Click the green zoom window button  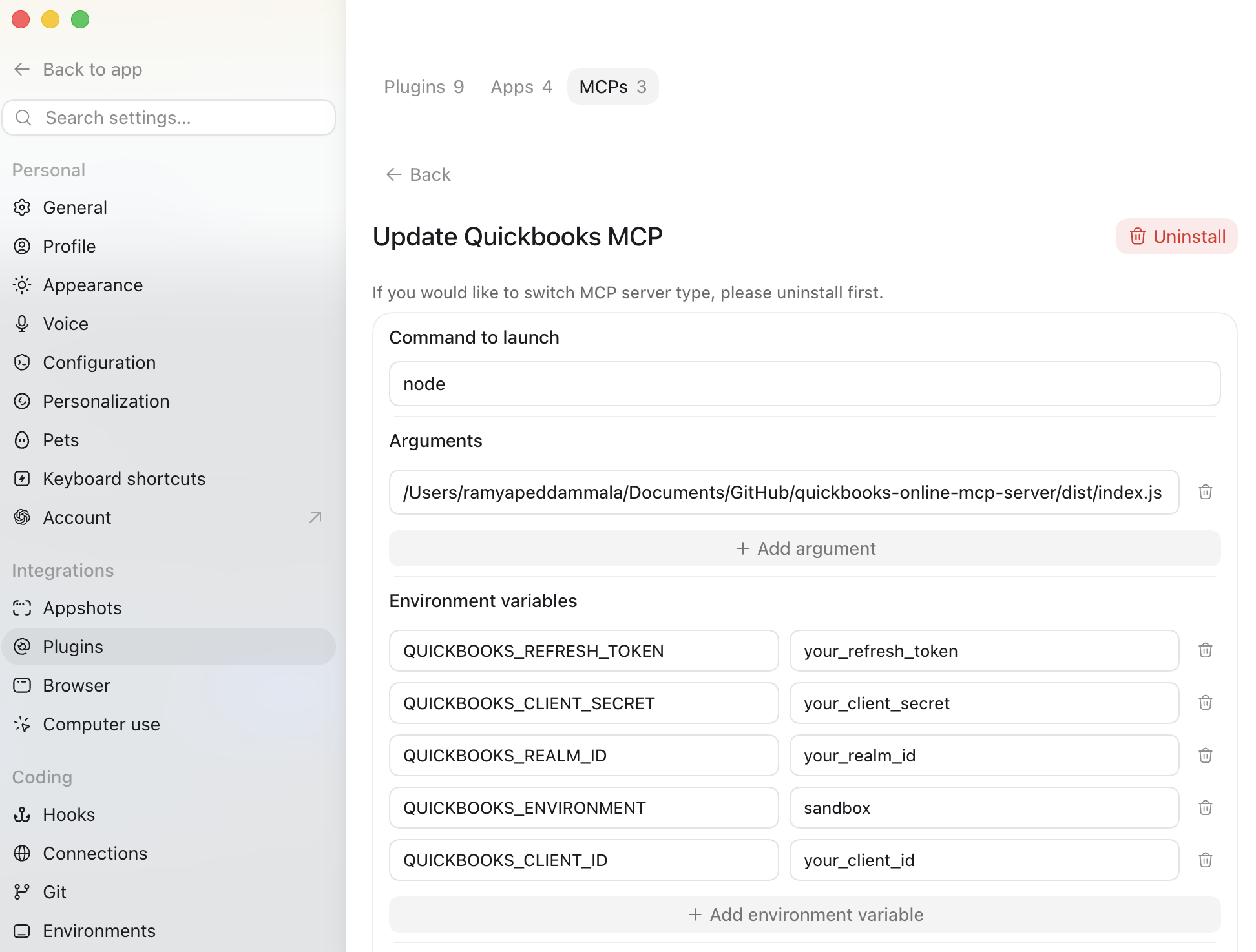click(80, 19)
